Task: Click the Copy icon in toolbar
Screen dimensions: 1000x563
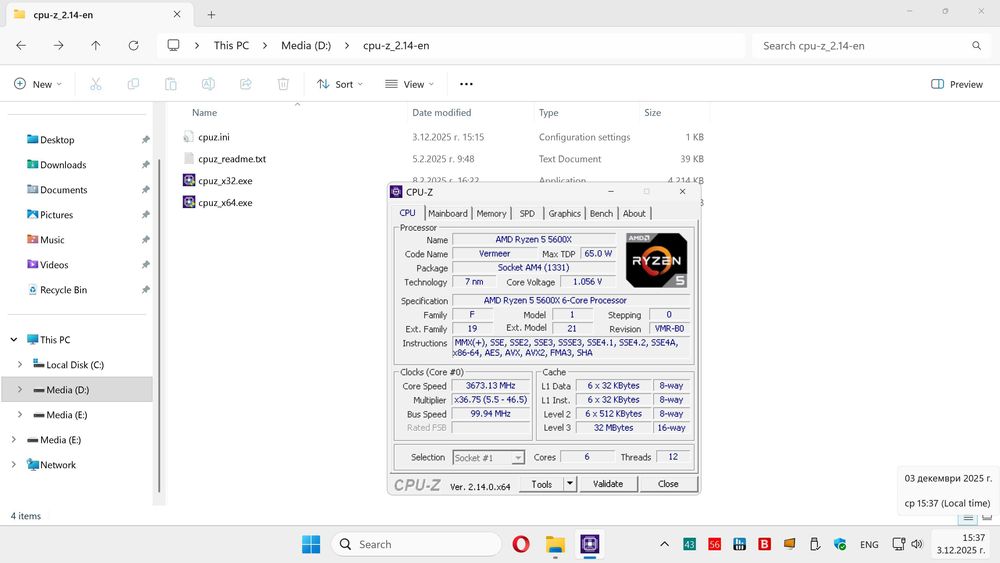Action: pos(133,84)
